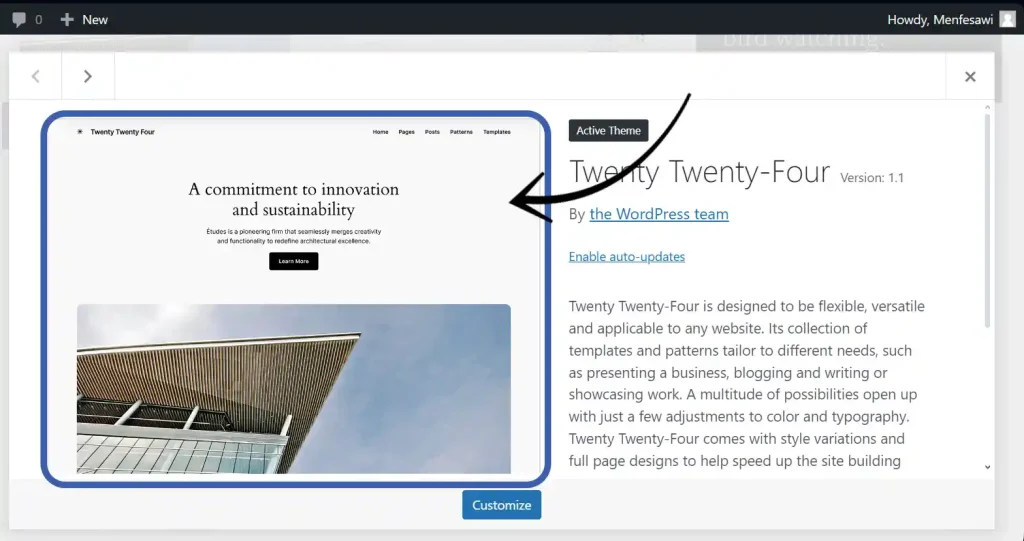1024x541 pixels.
Task: Enable auto-updates for Twenty Twenty-Four
Action: pos(626,257)
